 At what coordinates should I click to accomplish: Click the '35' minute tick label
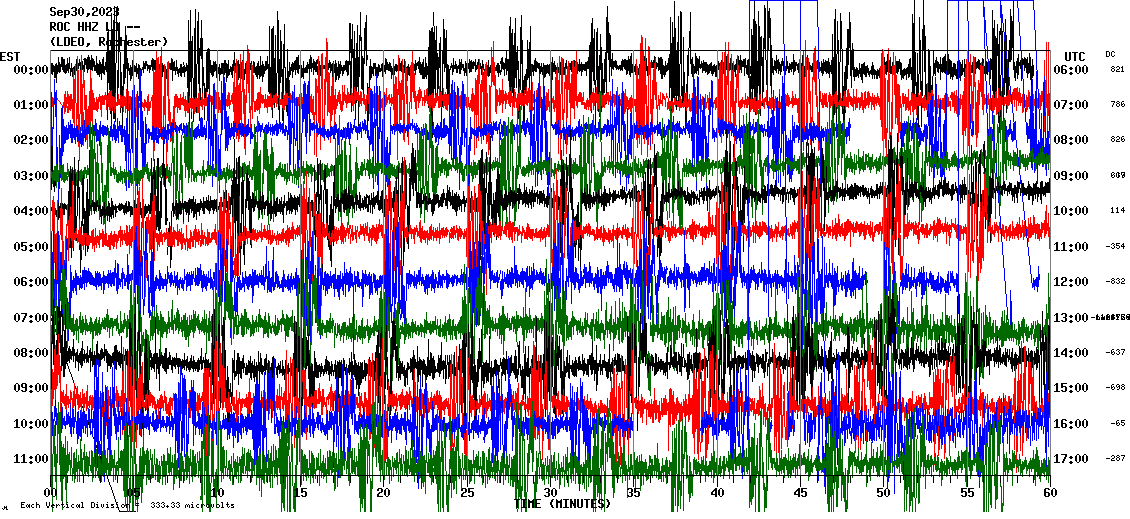tap(633, 493)
